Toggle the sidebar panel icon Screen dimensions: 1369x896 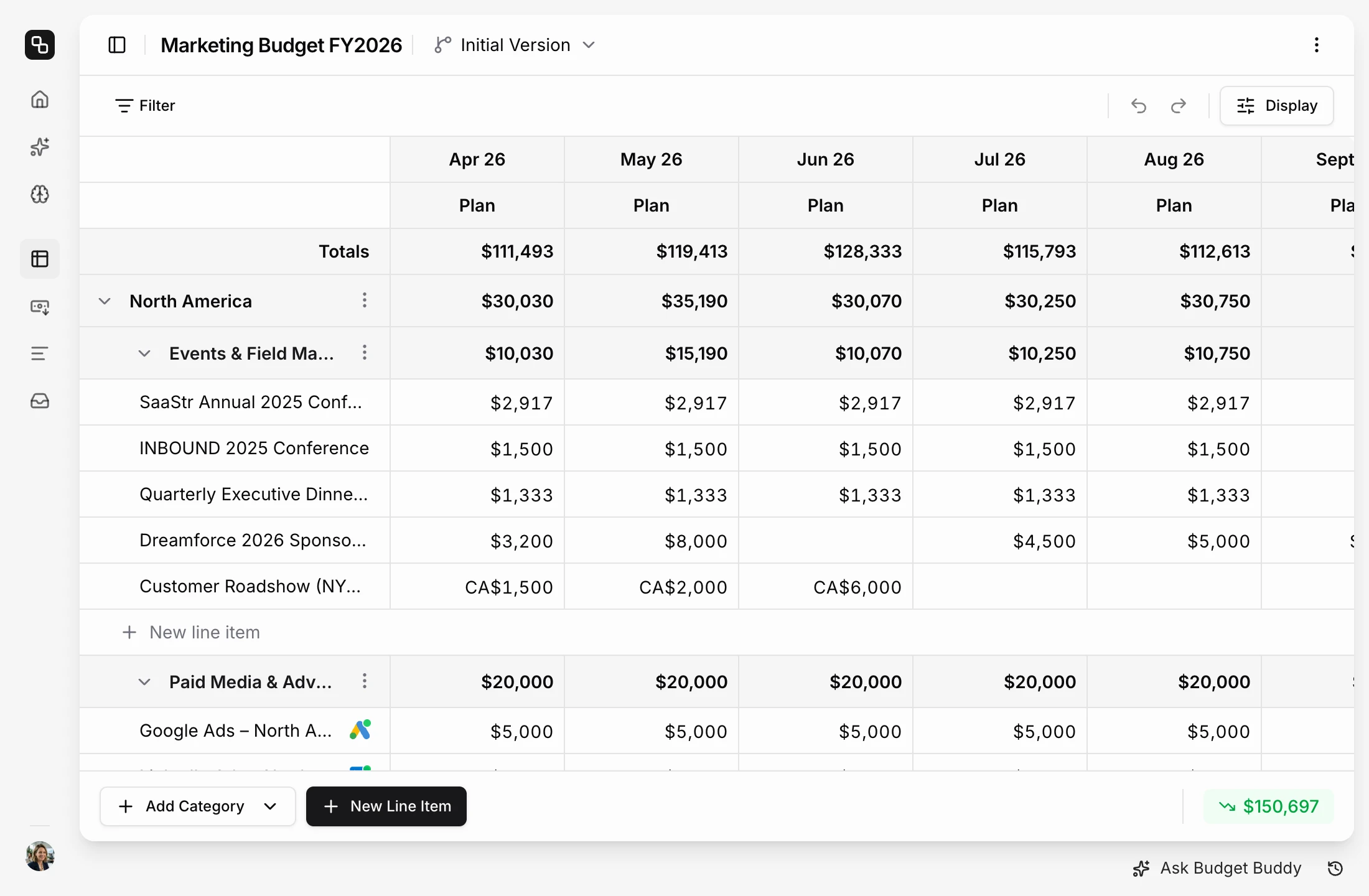[117, 45]
